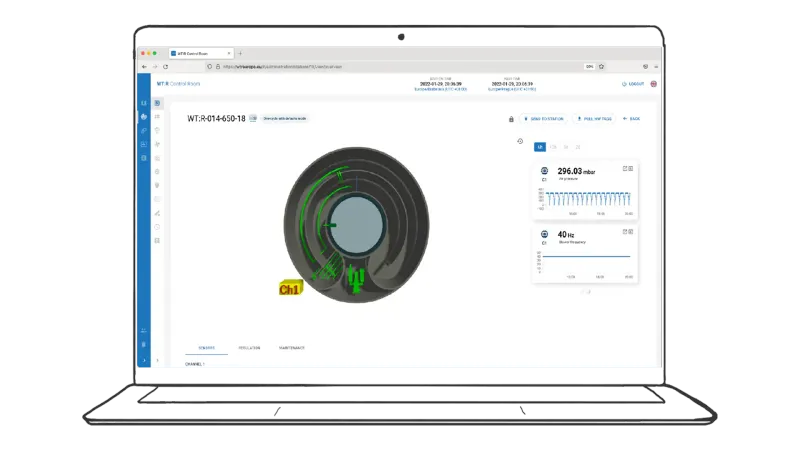Reload the page with the browser refresh icon
Viewport: 800px width, 450px height.
click(x=166, y=67)
